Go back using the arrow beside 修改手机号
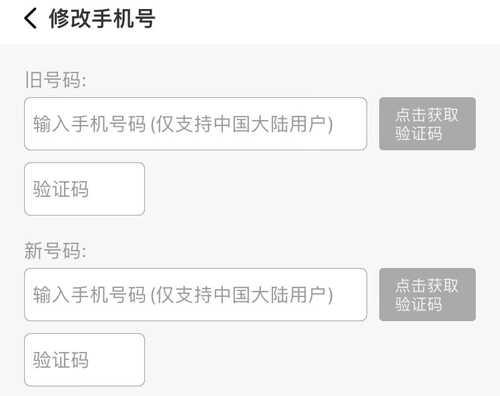500x396 pixels. click(30, 19)
